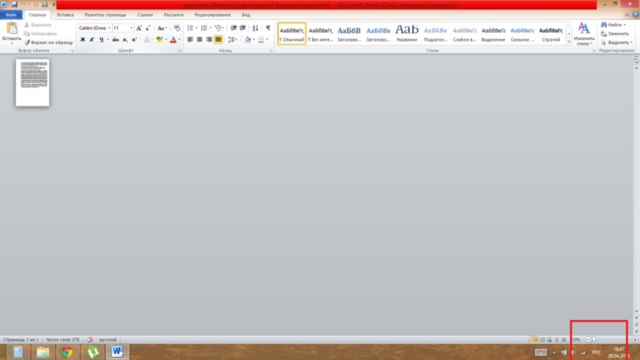This screenshot has width=640, height=360.
Task: Click the Заменить (Replace) button
Action: click(615, 33)
